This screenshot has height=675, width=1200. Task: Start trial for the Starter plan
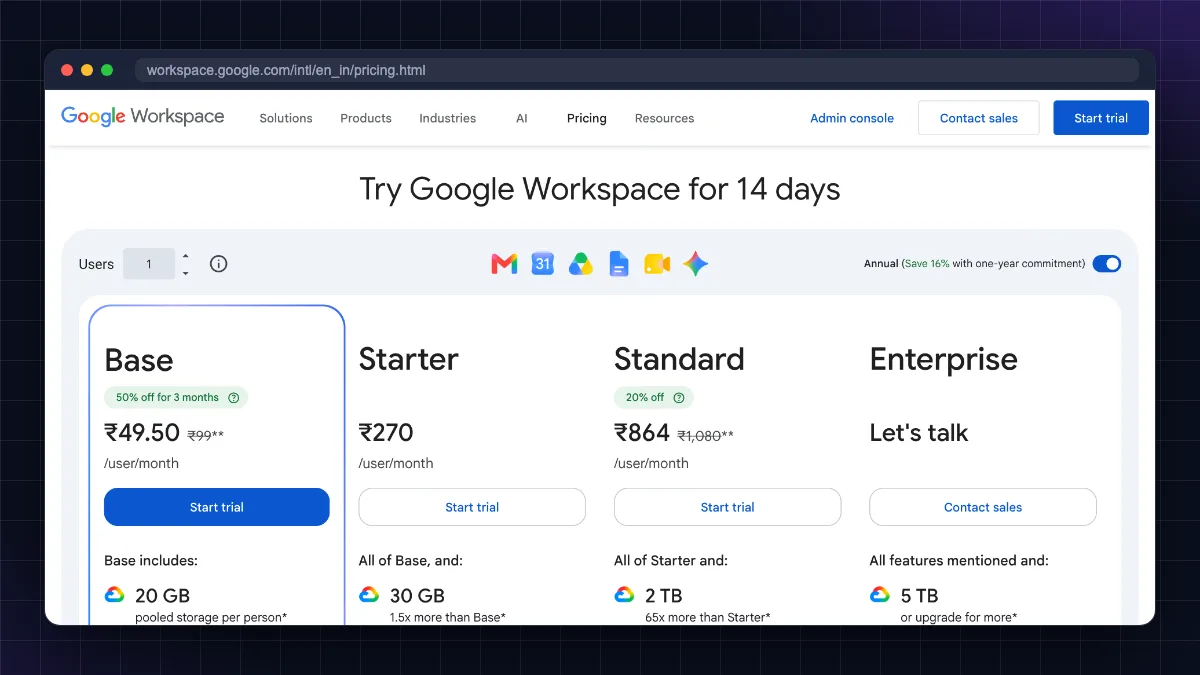472,507
